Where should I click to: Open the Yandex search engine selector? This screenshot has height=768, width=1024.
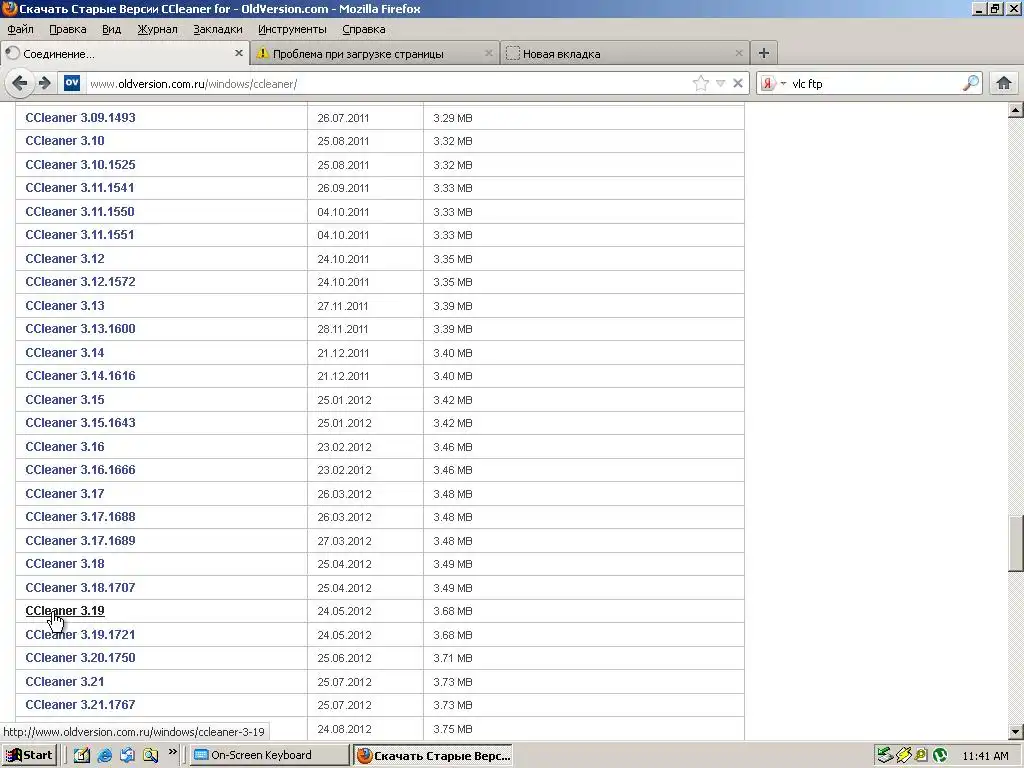(x=773, y=84)
